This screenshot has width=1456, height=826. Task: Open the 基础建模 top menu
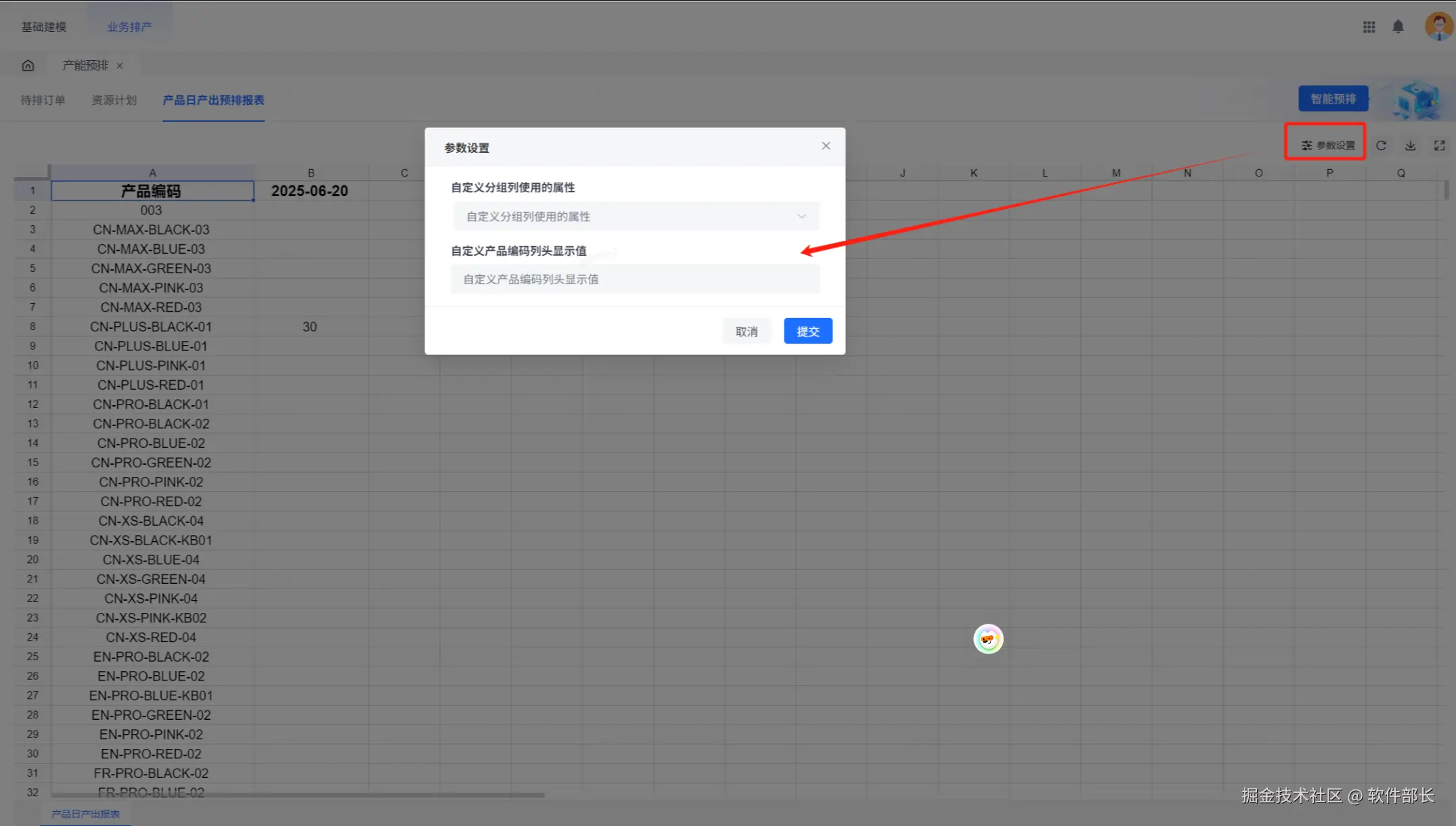tap(44, 27)
